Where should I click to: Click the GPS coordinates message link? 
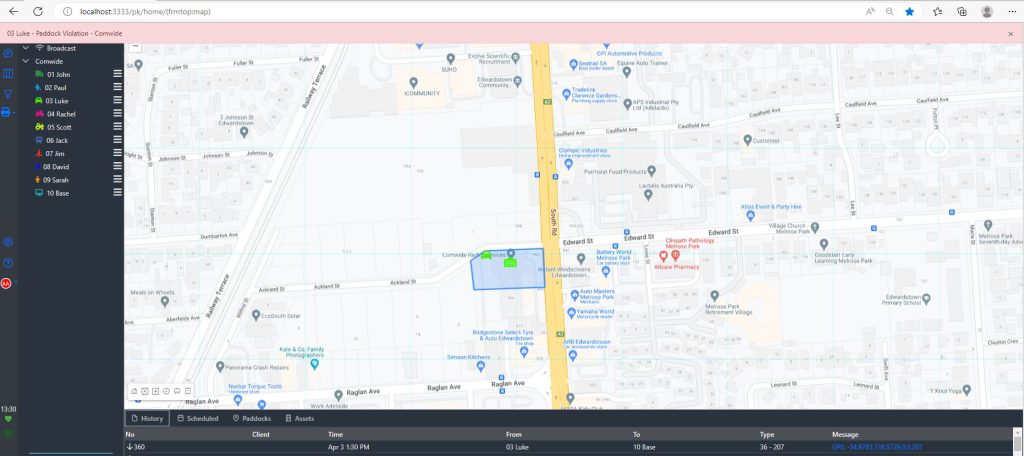[876, 447]
